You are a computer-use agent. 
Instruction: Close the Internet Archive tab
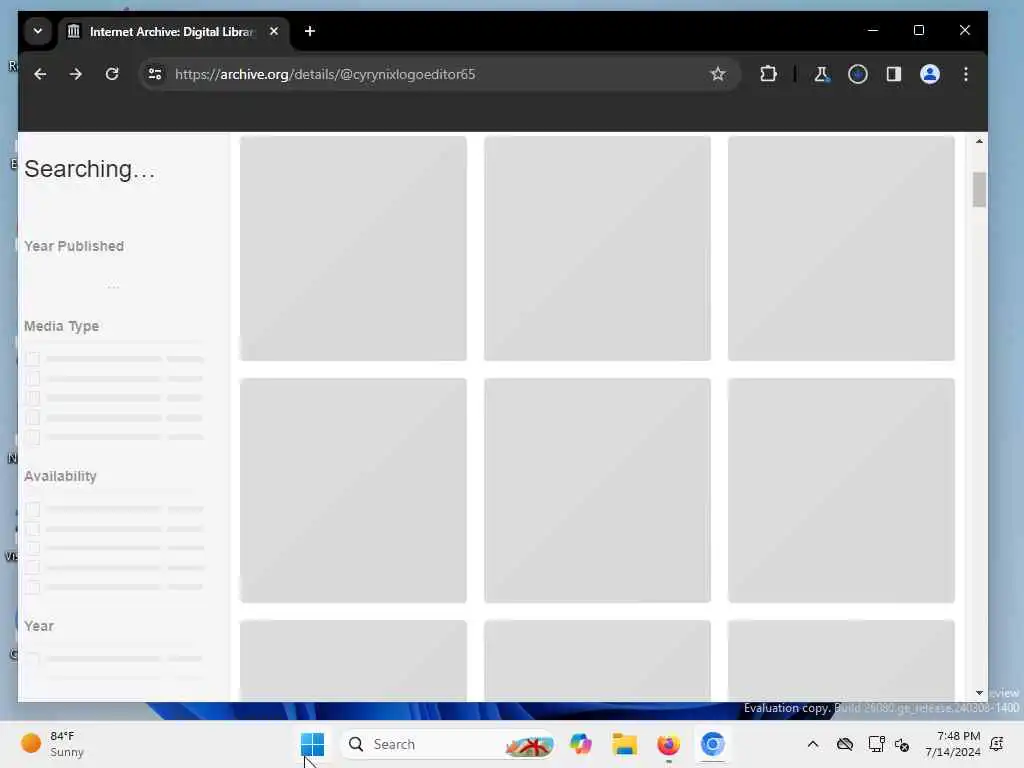[x=274, y=31]
